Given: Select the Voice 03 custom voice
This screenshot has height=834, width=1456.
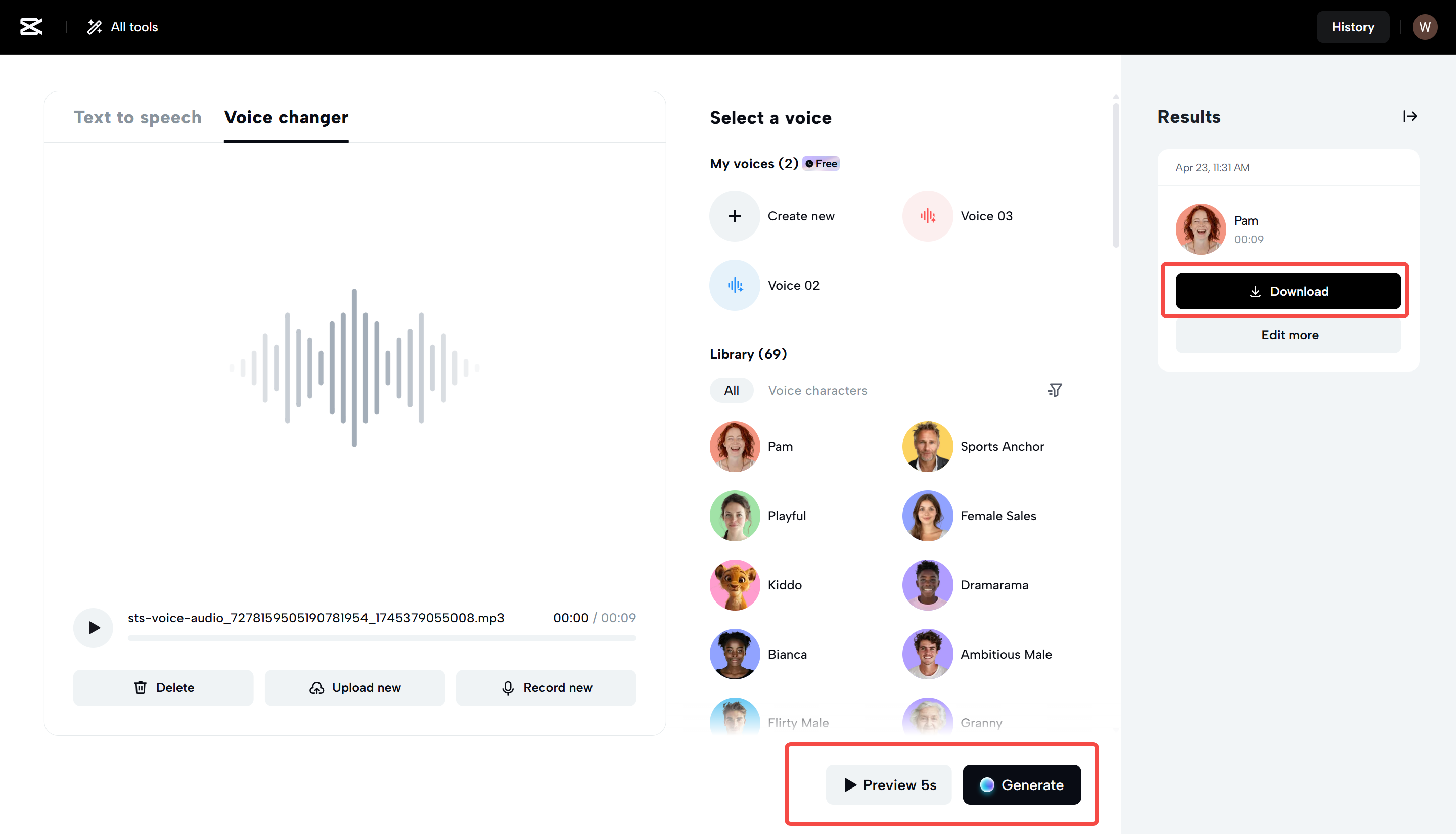Looking at the screenshot, I should click(927, 216).
